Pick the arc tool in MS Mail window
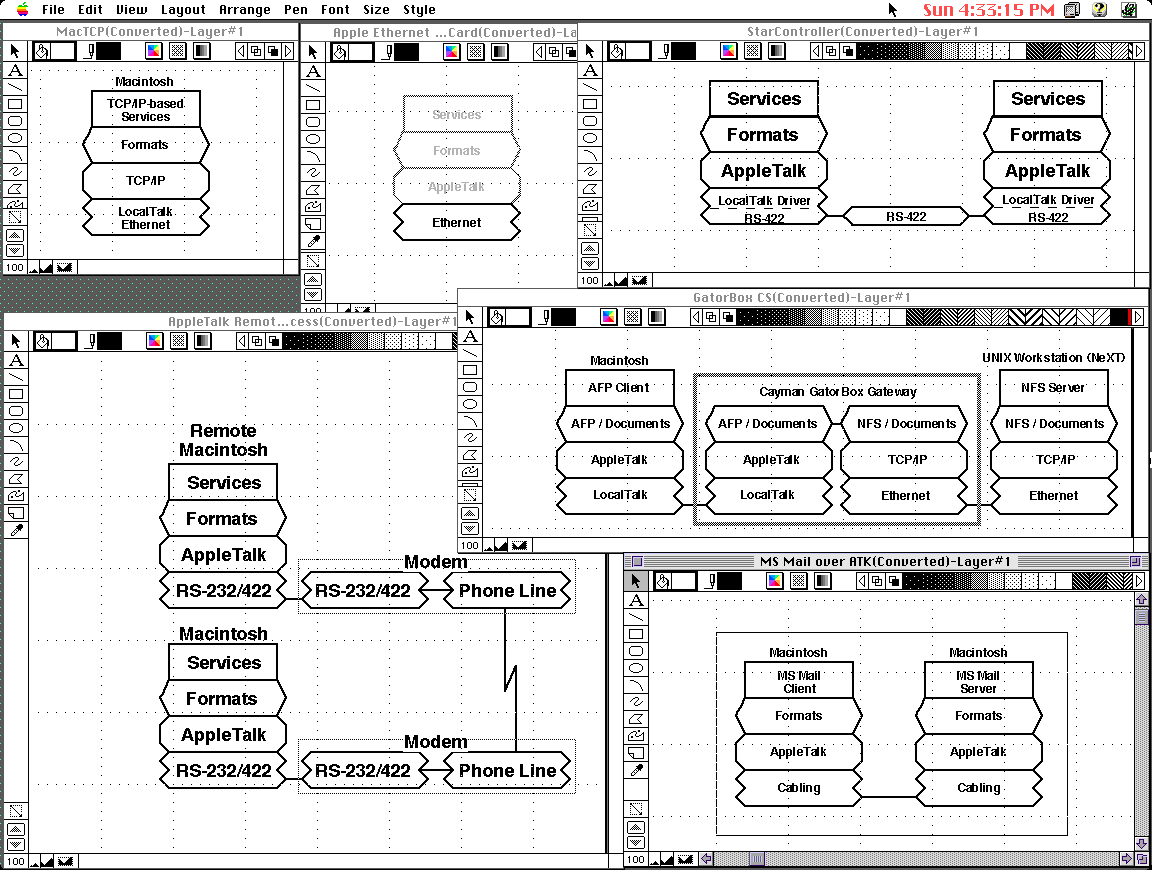Image resolution: width=1152 pixels, height=870 pixels. (x=636, y=685)
